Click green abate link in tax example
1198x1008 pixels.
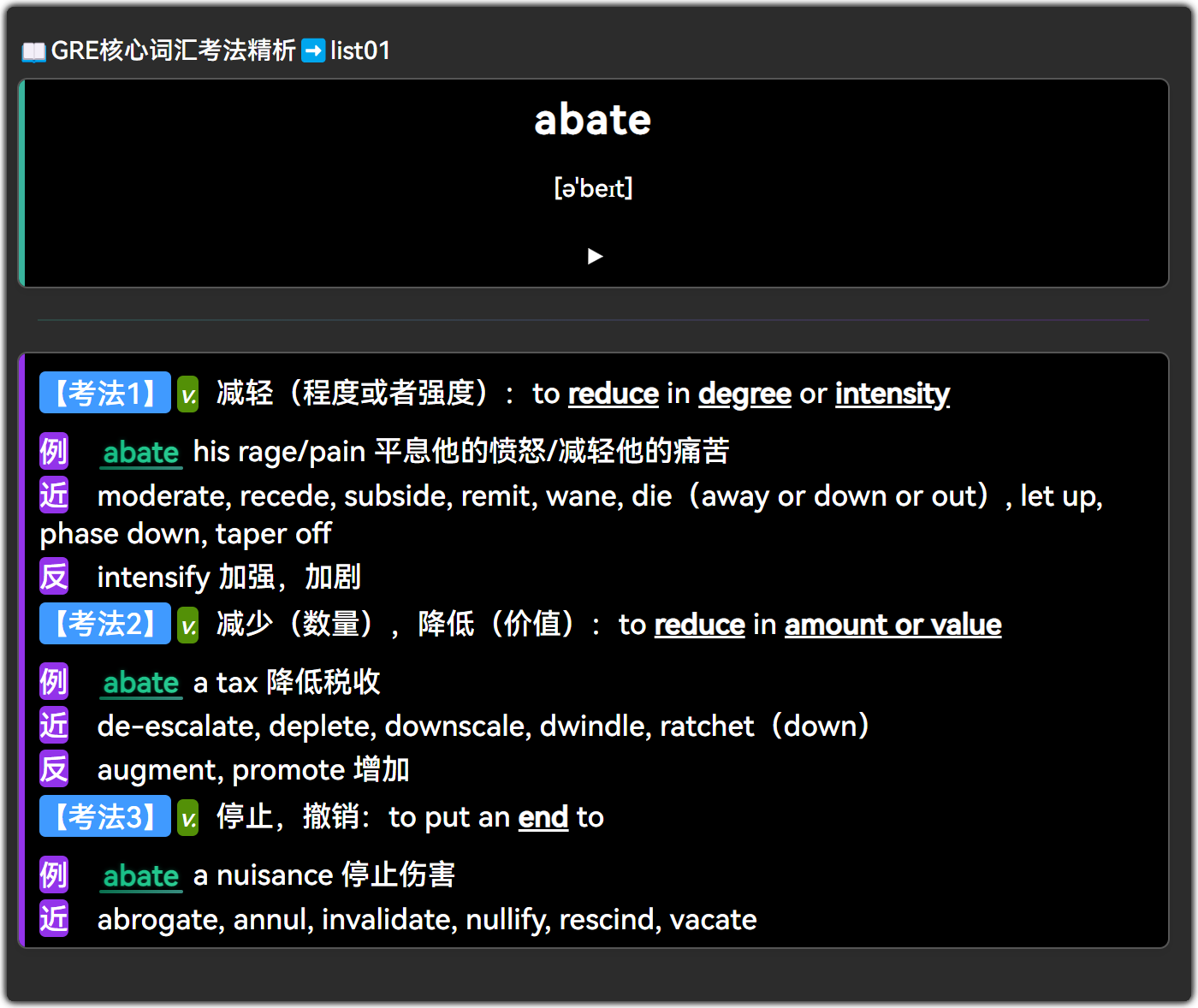[141, 683]
